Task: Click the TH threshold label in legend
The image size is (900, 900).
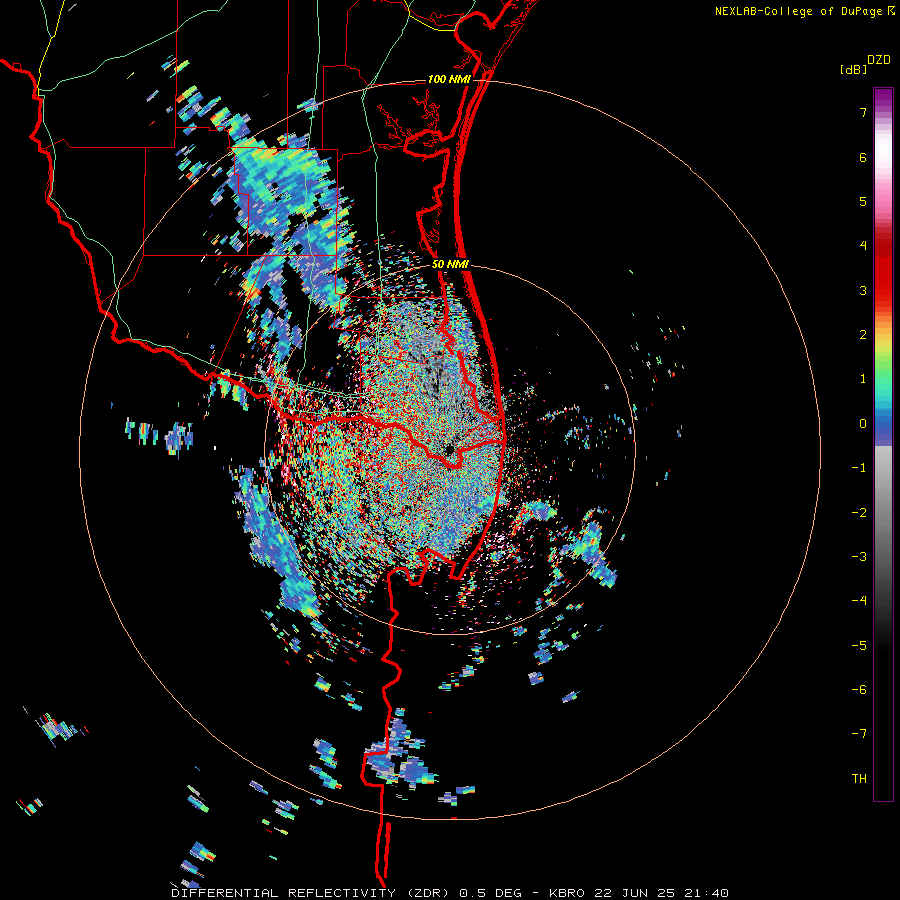Action: coord(859,779)
